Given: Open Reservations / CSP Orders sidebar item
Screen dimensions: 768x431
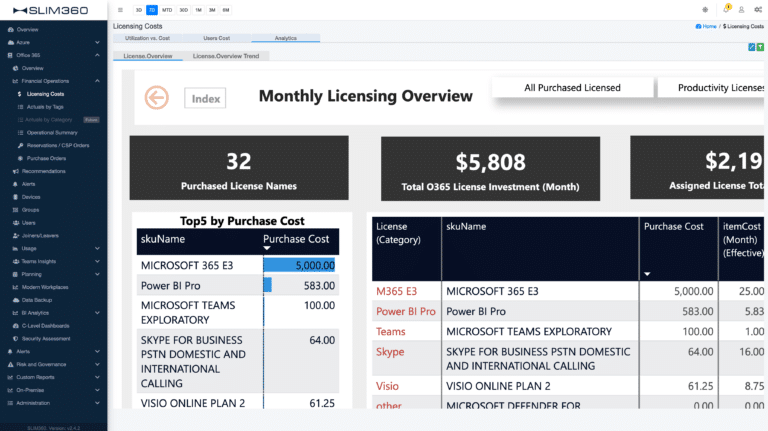Looking at the screenshot, I should 58,145.
